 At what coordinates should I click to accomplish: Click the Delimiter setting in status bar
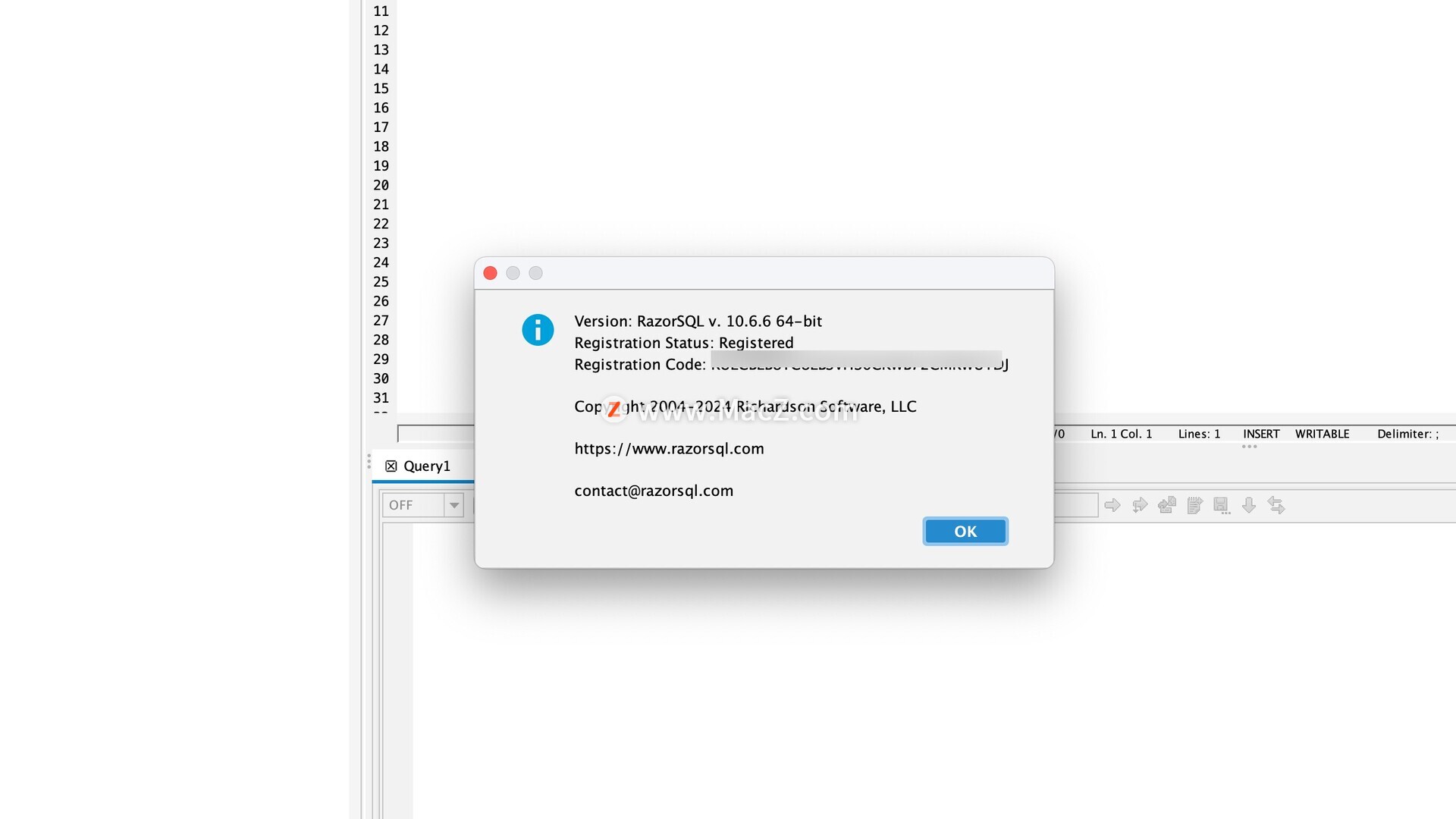(x=1407, y=434)
